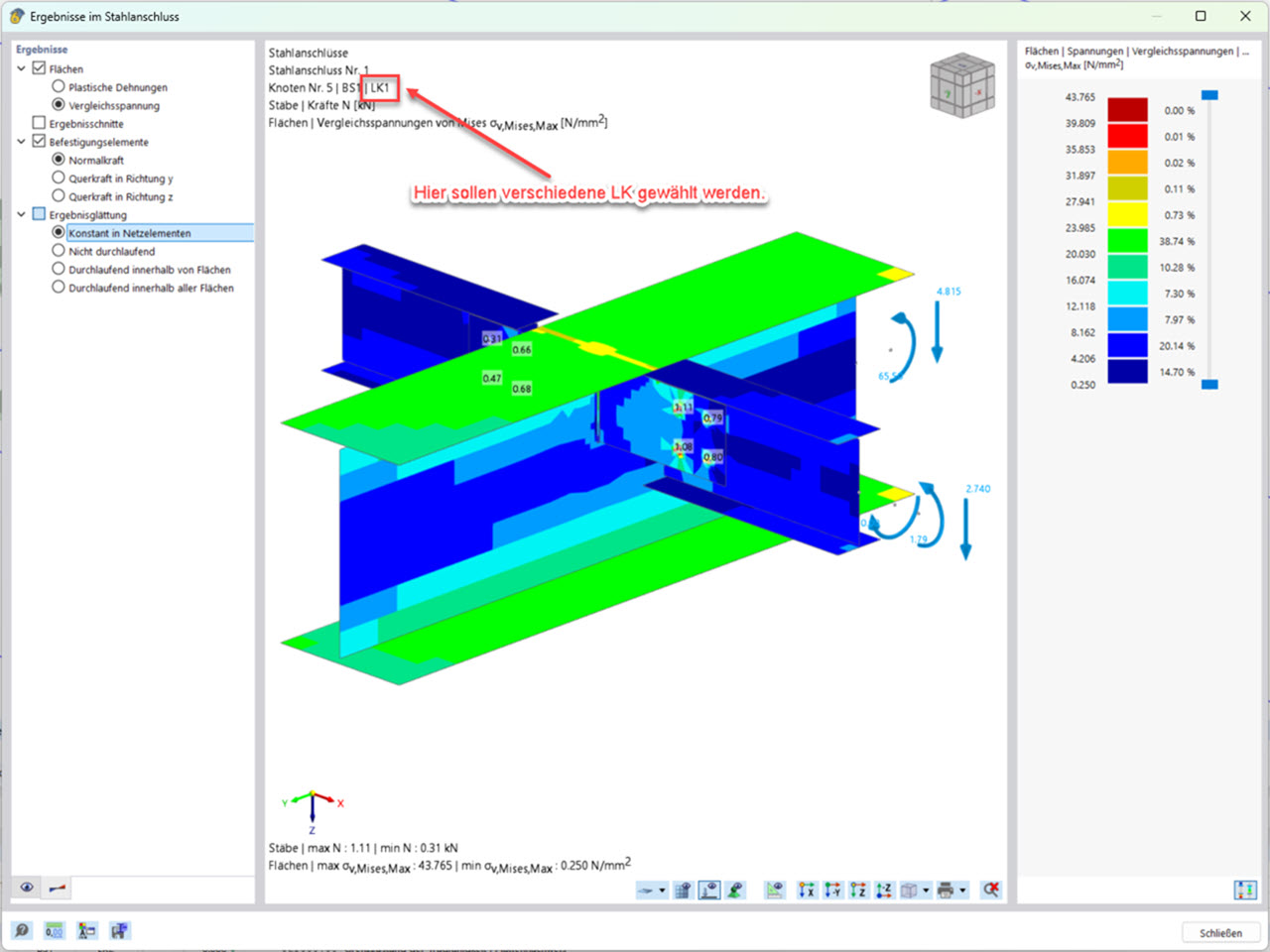Uncheck the Ergebnisschnitte checkbox
Screen dimensions: 1270x952
(x=39, y=123)
